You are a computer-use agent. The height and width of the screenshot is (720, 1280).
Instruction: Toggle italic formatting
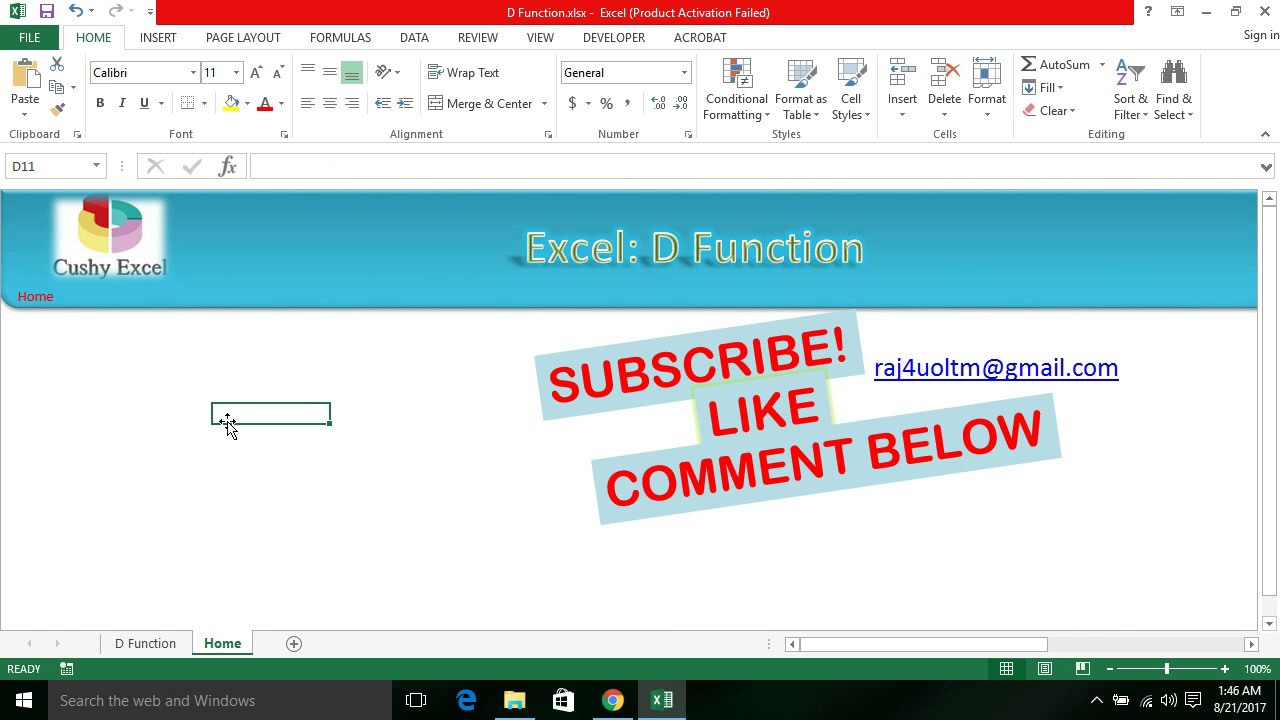[122, 103]
